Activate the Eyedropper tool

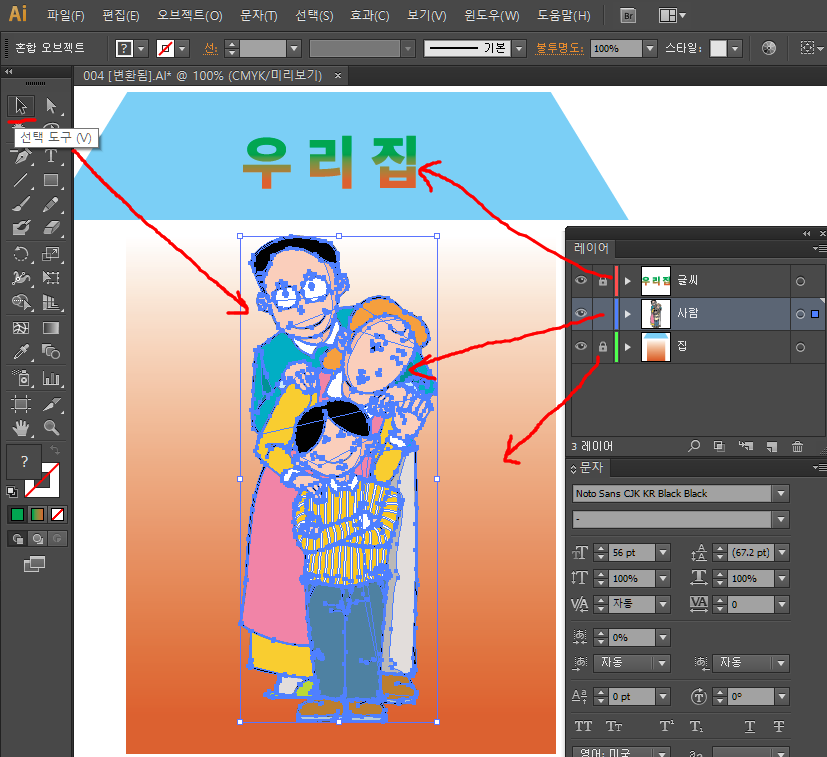coord(20,352)
